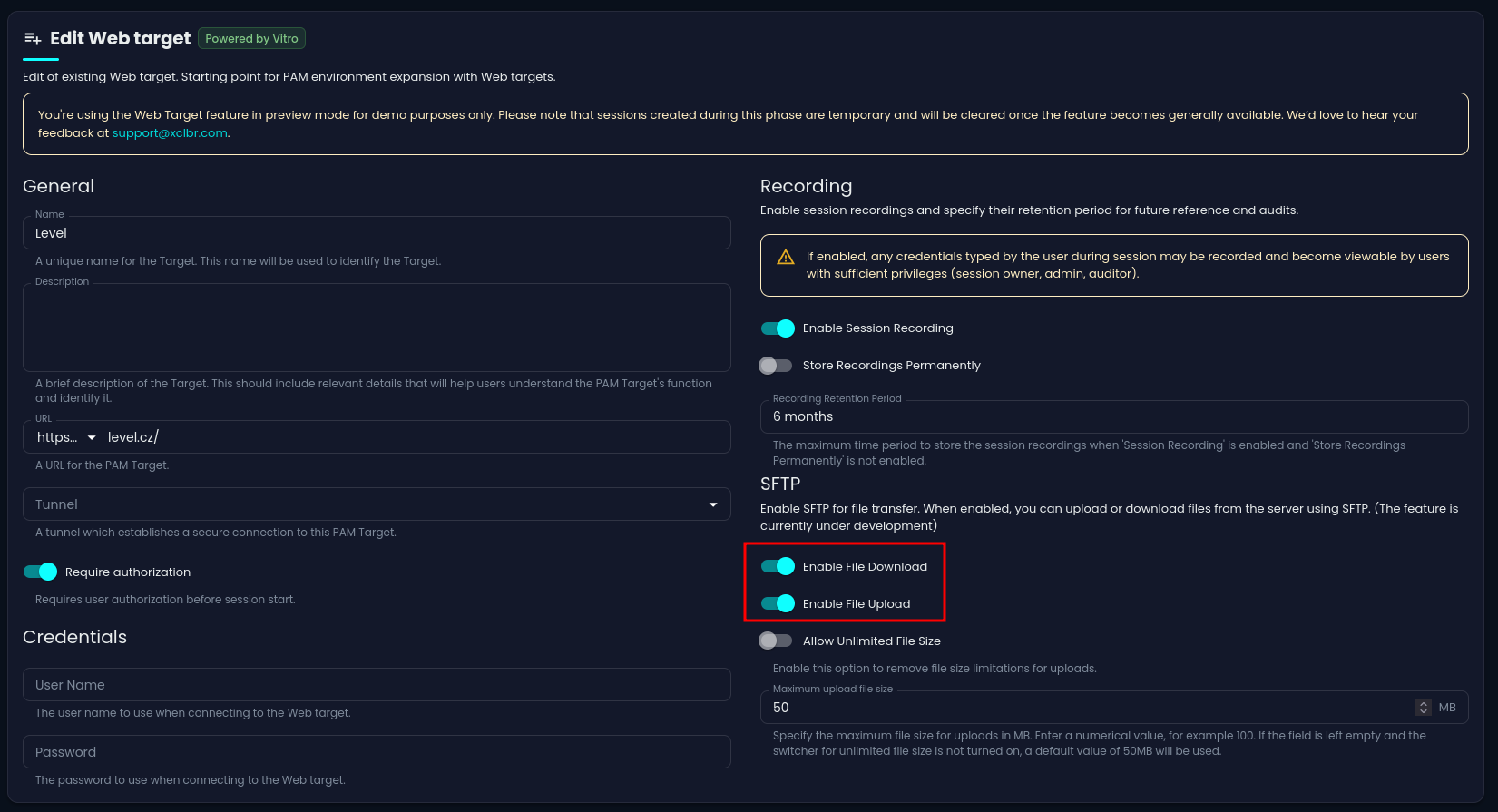Disable the Enable Session Recording toggle
The width and height of the screenshot is (1498, 812).
point(778,328)
